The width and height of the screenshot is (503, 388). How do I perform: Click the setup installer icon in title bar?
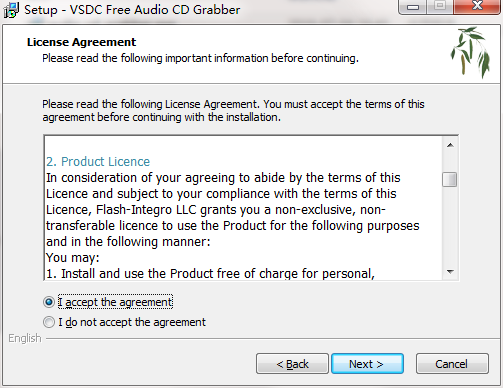point(11,9)
